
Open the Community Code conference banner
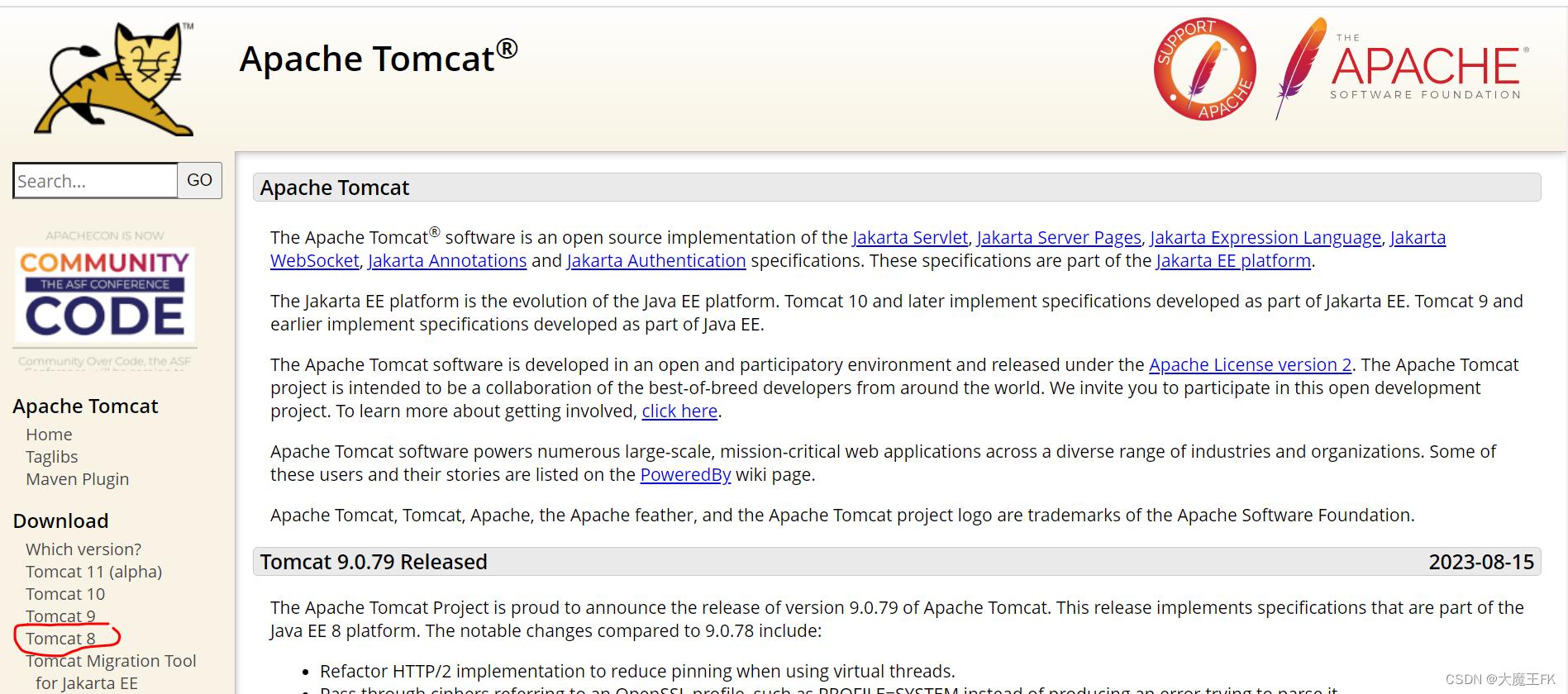pyautogui.click(x=105, y=299)
